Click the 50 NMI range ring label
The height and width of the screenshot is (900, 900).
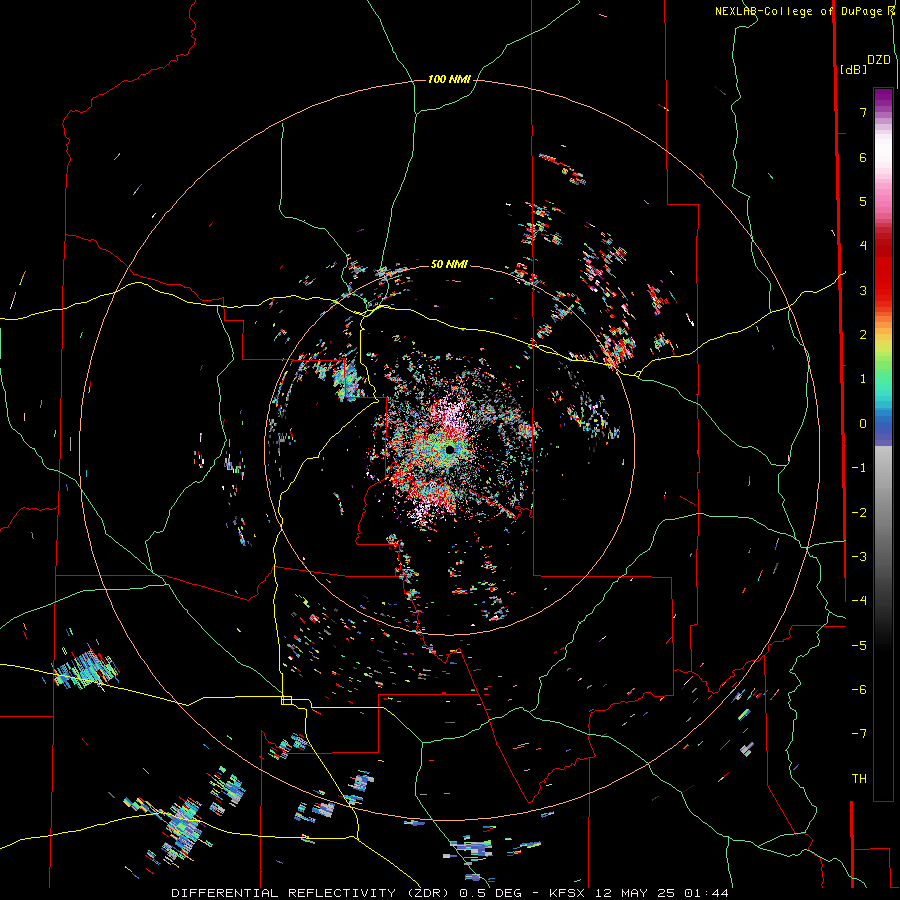[449, 264]
